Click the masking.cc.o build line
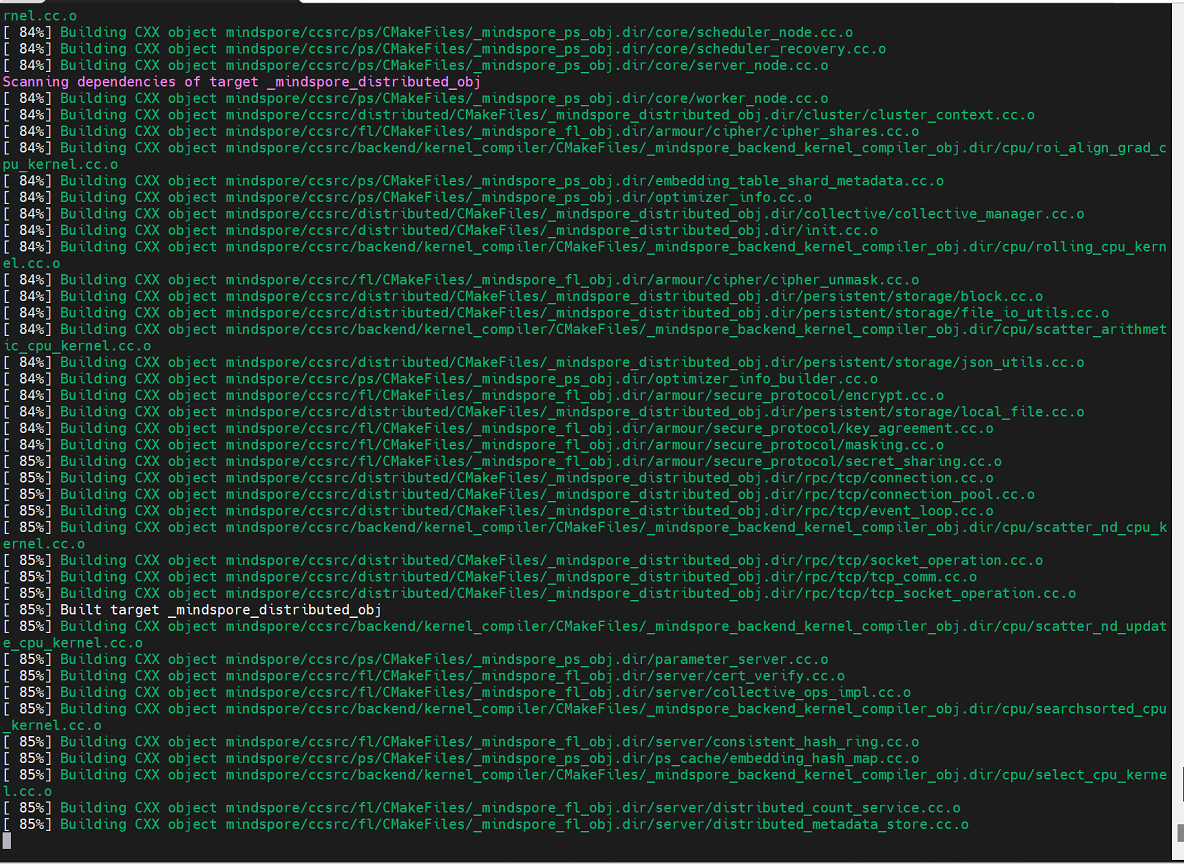Screen dimensions: 1184x866 click(473, 445)
